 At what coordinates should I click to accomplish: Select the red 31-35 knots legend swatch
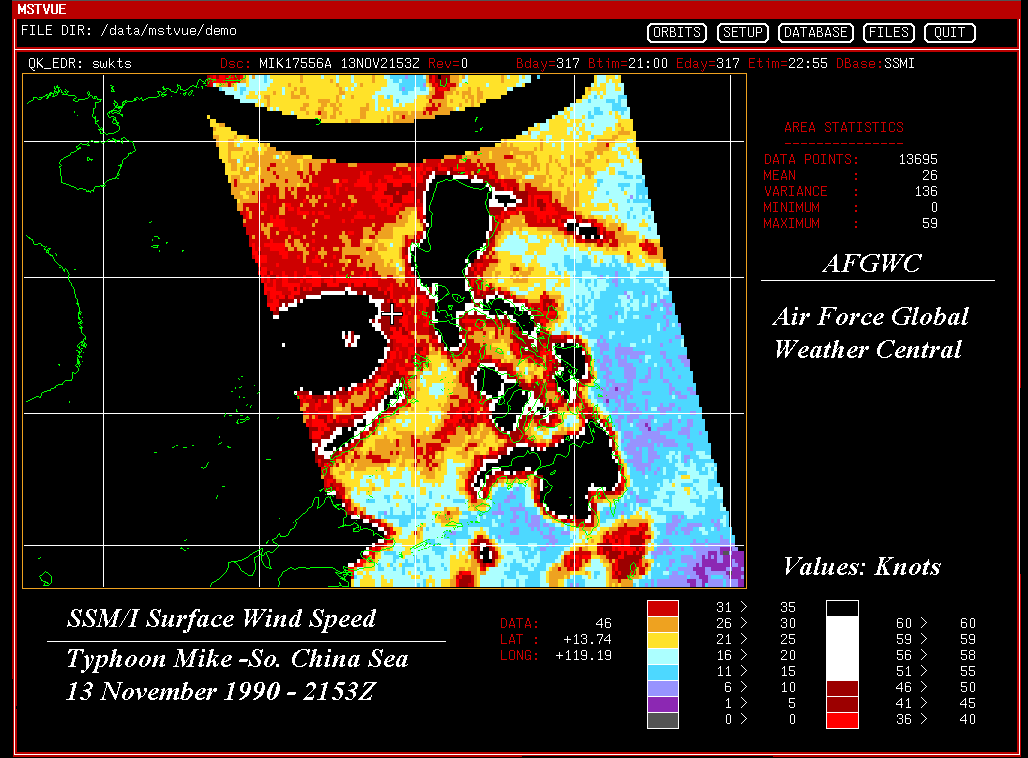pos(663,607)
